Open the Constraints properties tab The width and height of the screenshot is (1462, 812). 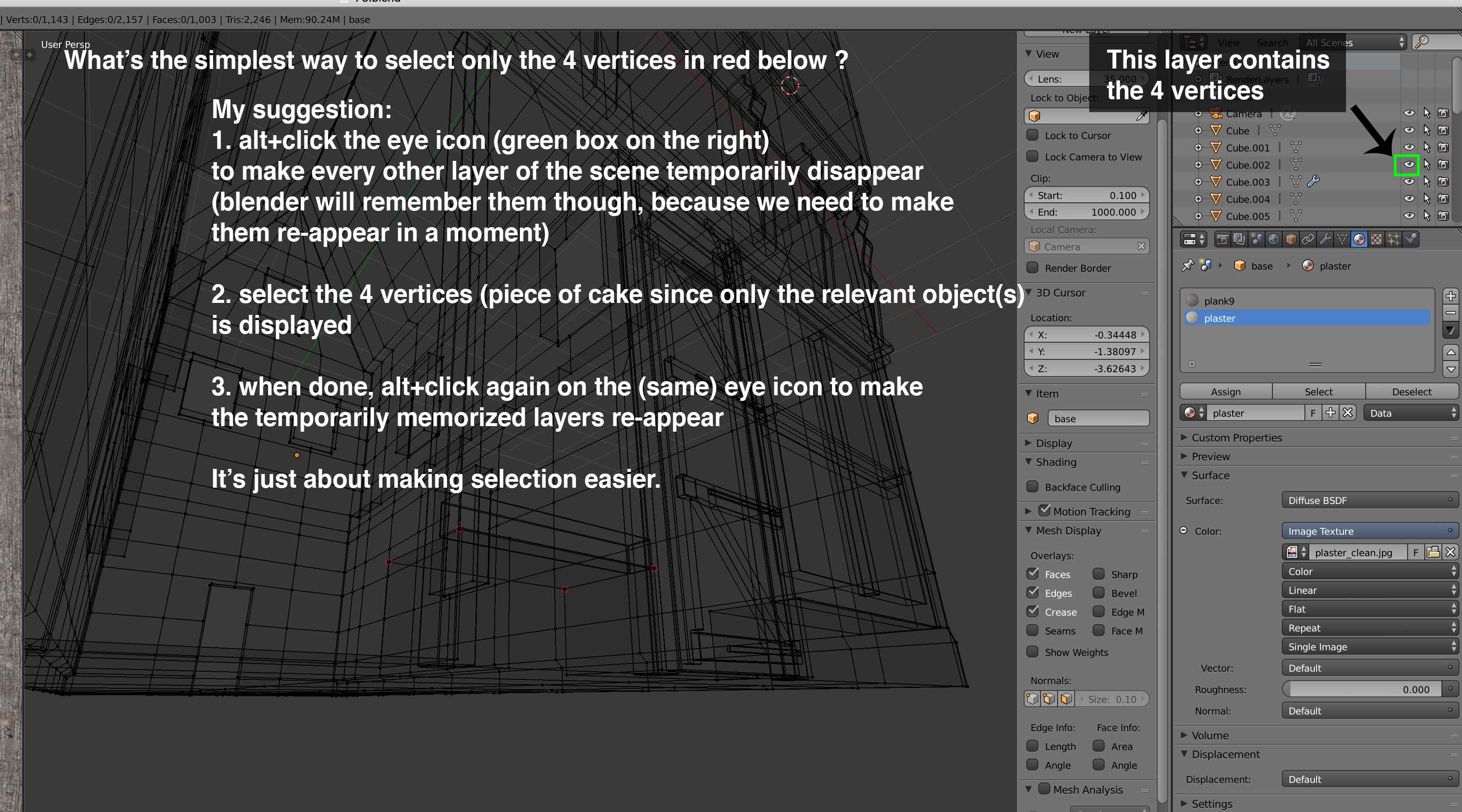(x=1307, y=240)
